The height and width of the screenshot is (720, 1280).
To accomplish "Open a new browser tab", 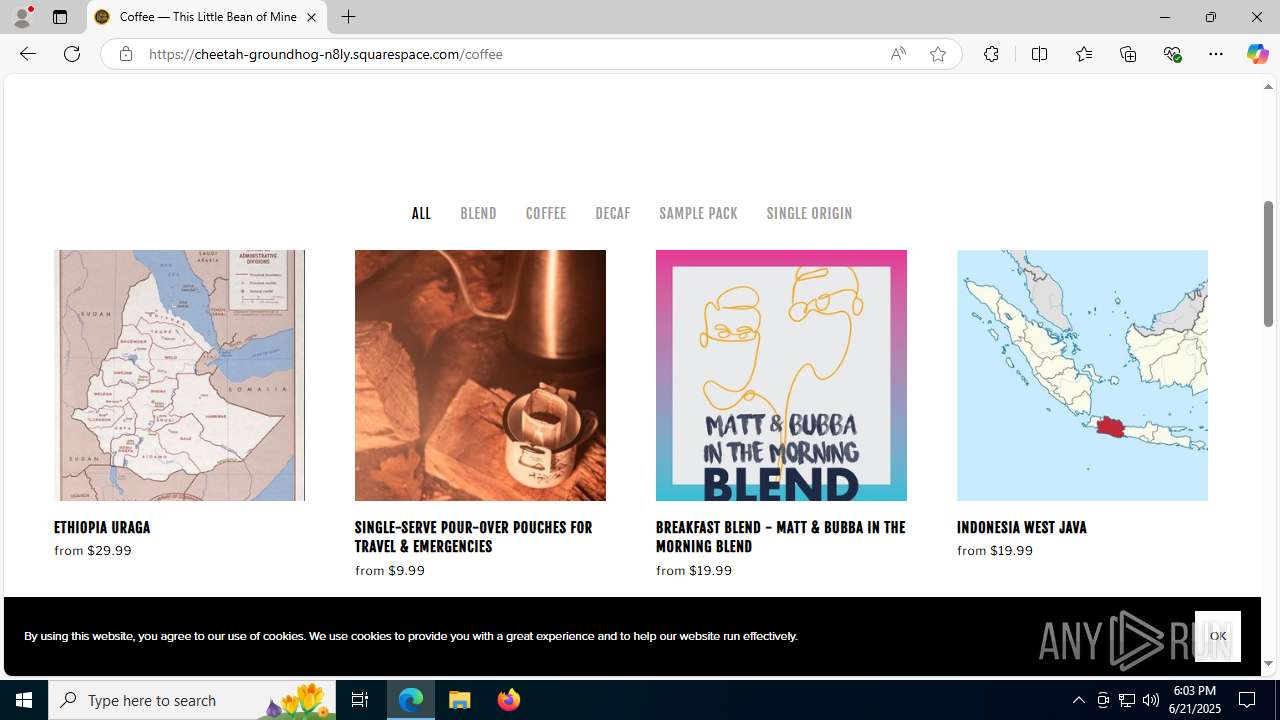I will [x=348, y=17].
